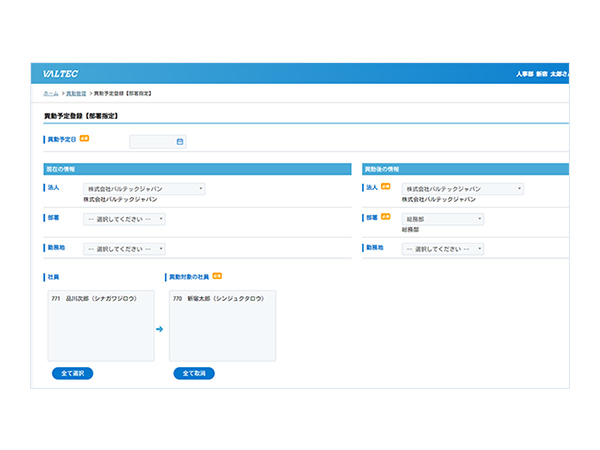Click the 異動予定日 date input field
600x450 pixels.
click(x=153, y=142)
